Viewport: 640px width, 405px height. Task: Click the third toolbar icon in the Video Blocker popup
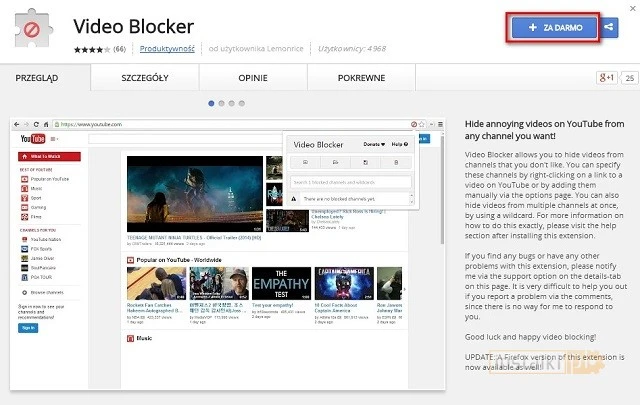(366, 162)
